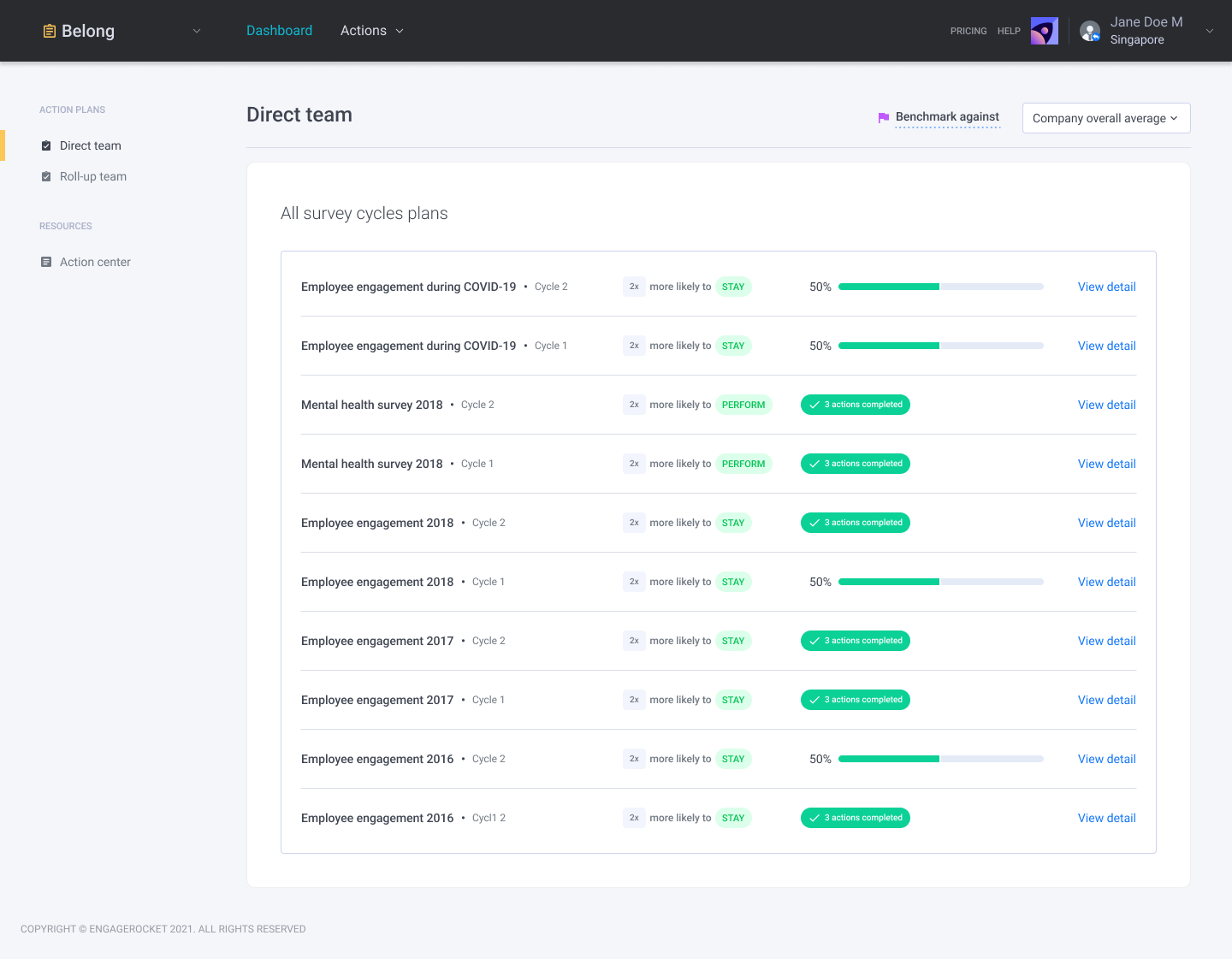Click completed badge for Employee engagement 2017 Cycle 2
1232x959 pixels.
point(856,641)
